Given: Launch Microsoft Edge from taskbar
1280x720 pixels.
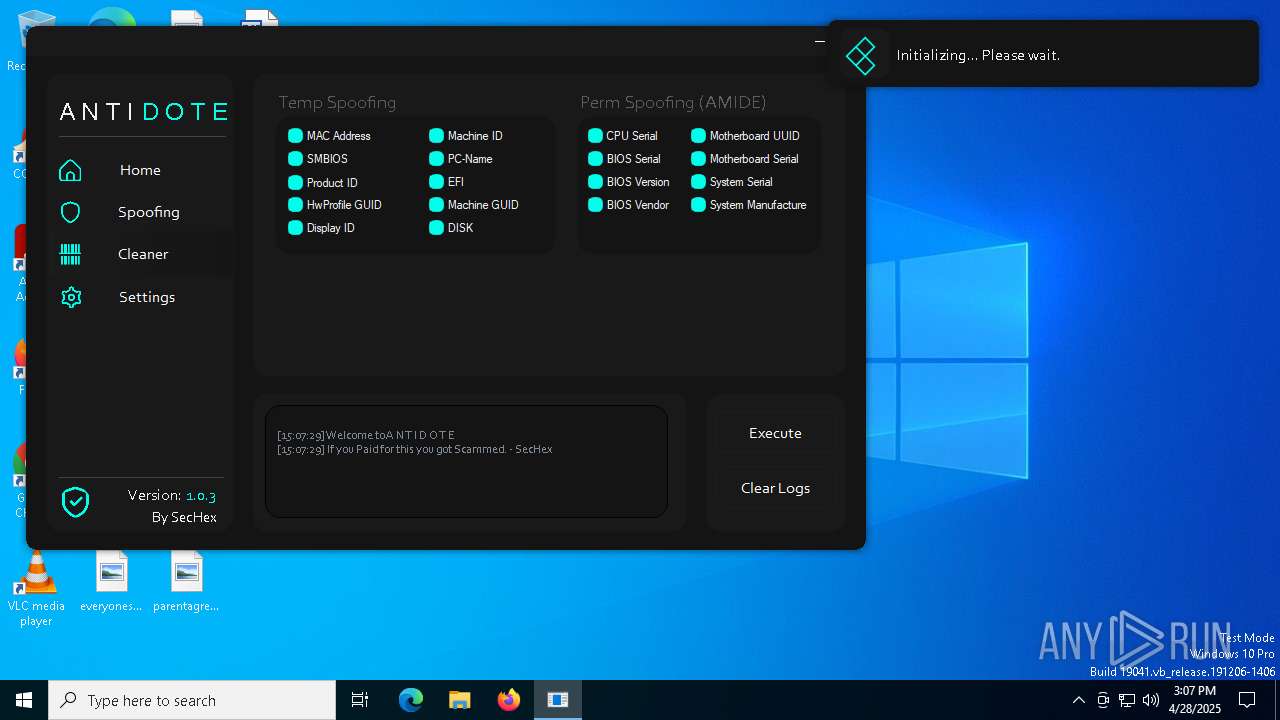Looking at the screenshot, I should [x=411, y=700].
